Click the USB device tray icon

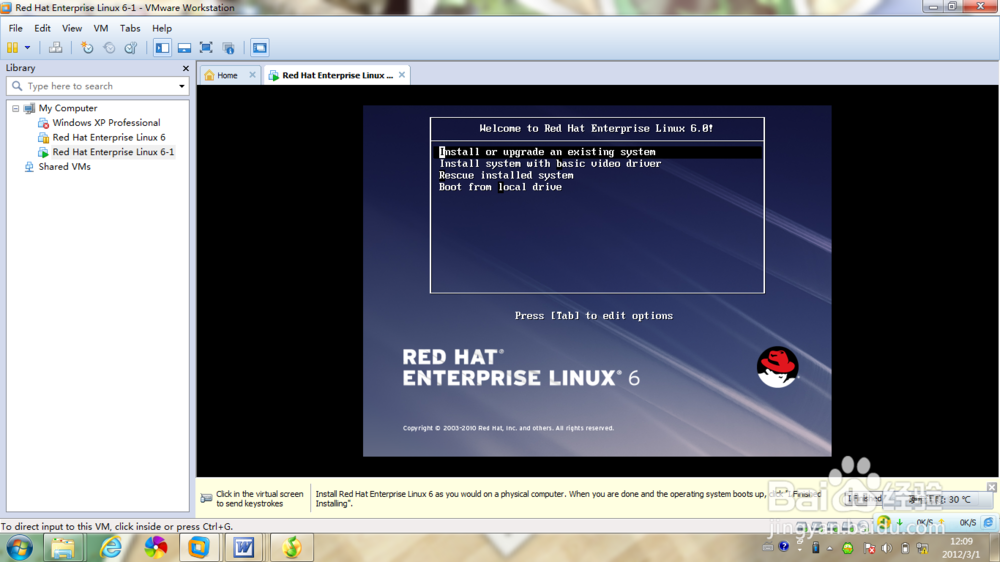click(x=815, y=547)
